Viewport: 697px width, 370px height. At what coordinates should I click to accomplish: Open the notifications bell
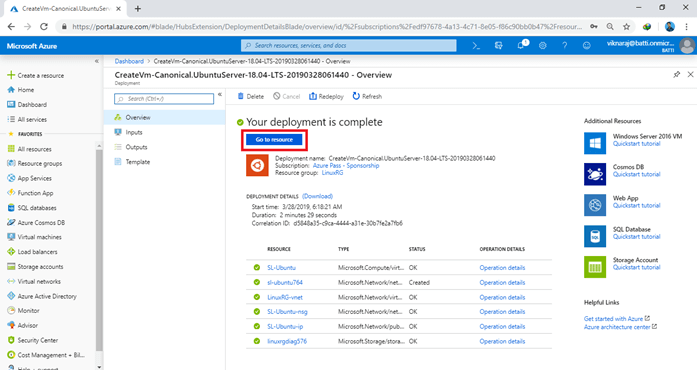(521, 45)
